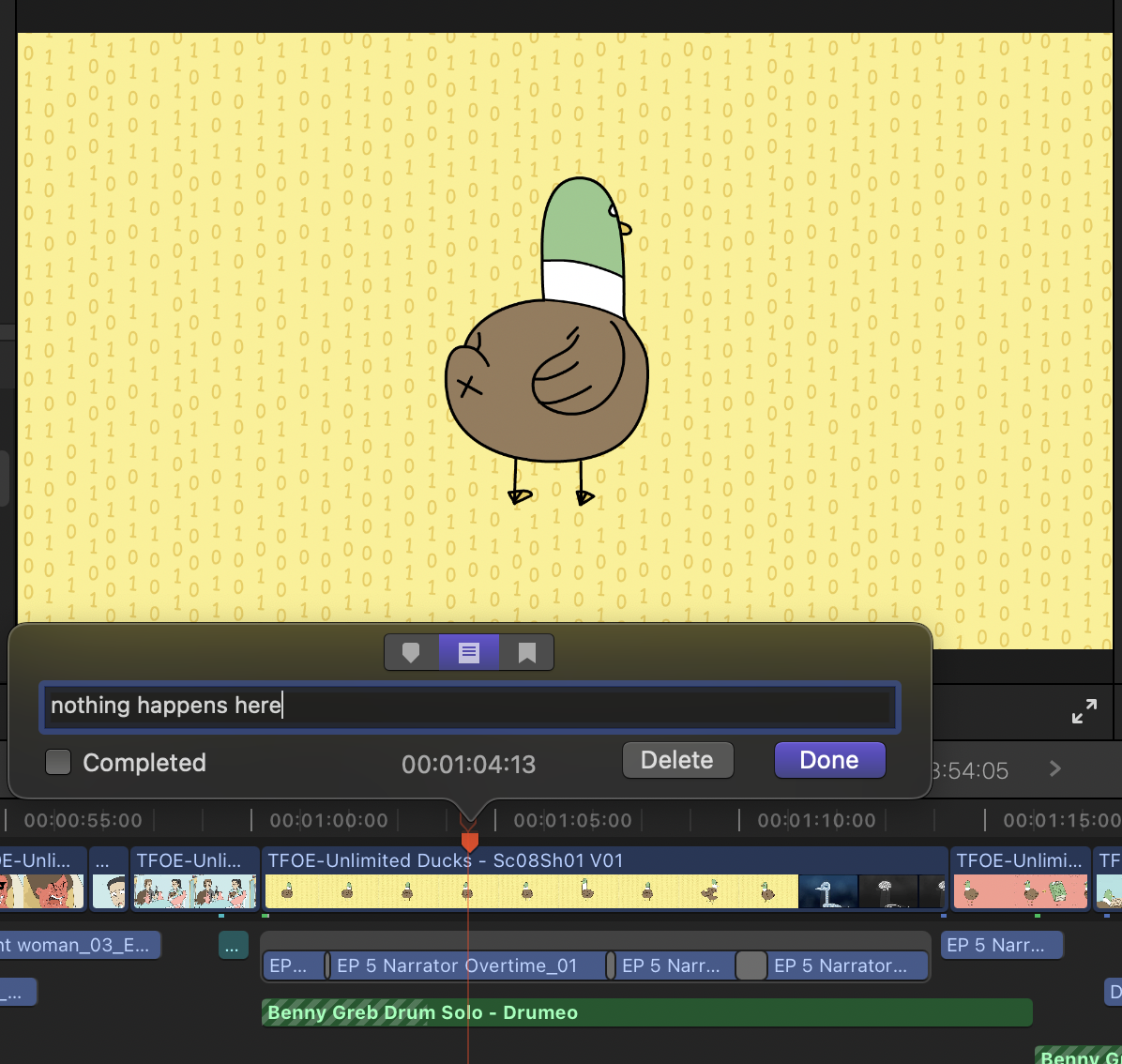This screenshot has height=1064, width=1122.
Task: Select the small teal ellipsis clip
Action: pyautogui.click(x=232, y=946)
